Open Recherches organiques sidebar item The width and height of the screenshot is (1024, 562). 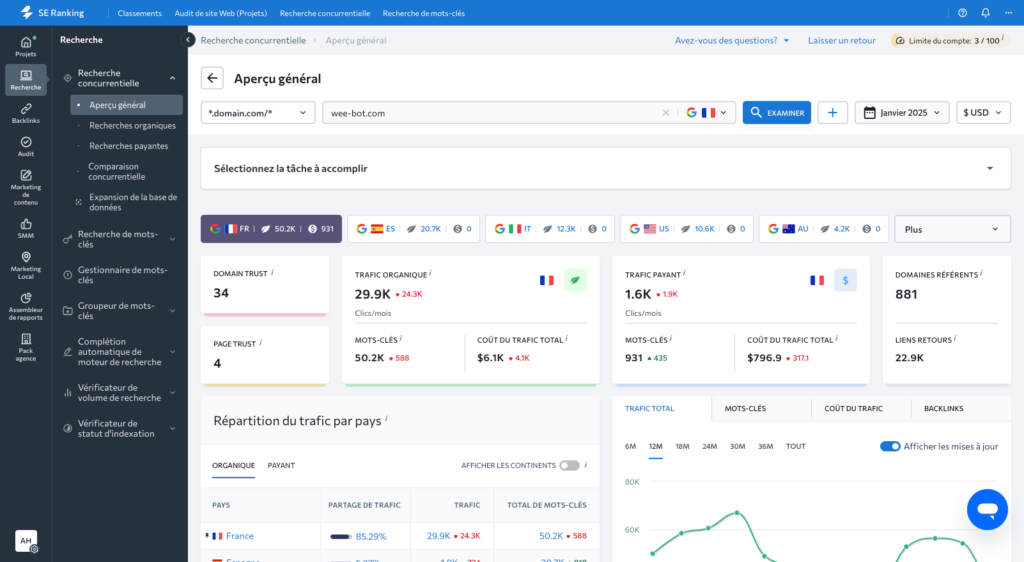(x=133, y=125)
